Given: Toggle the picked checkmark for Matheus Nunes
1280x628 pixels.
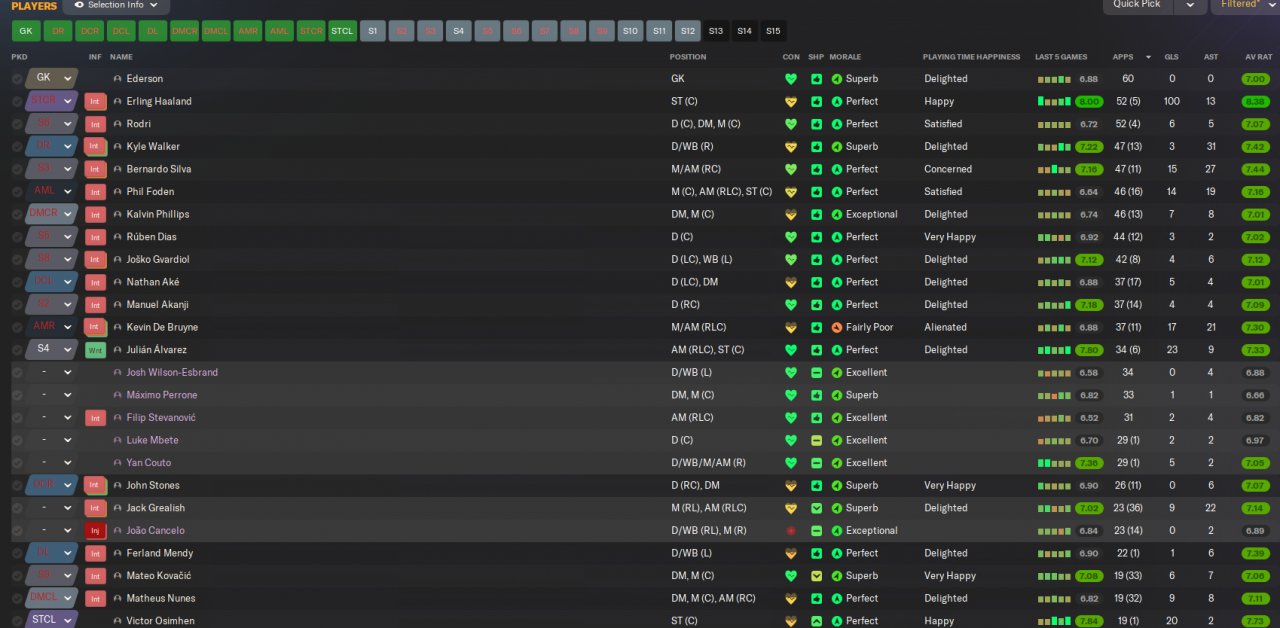Looking at the screenshot, I should [x=17, y=598].
